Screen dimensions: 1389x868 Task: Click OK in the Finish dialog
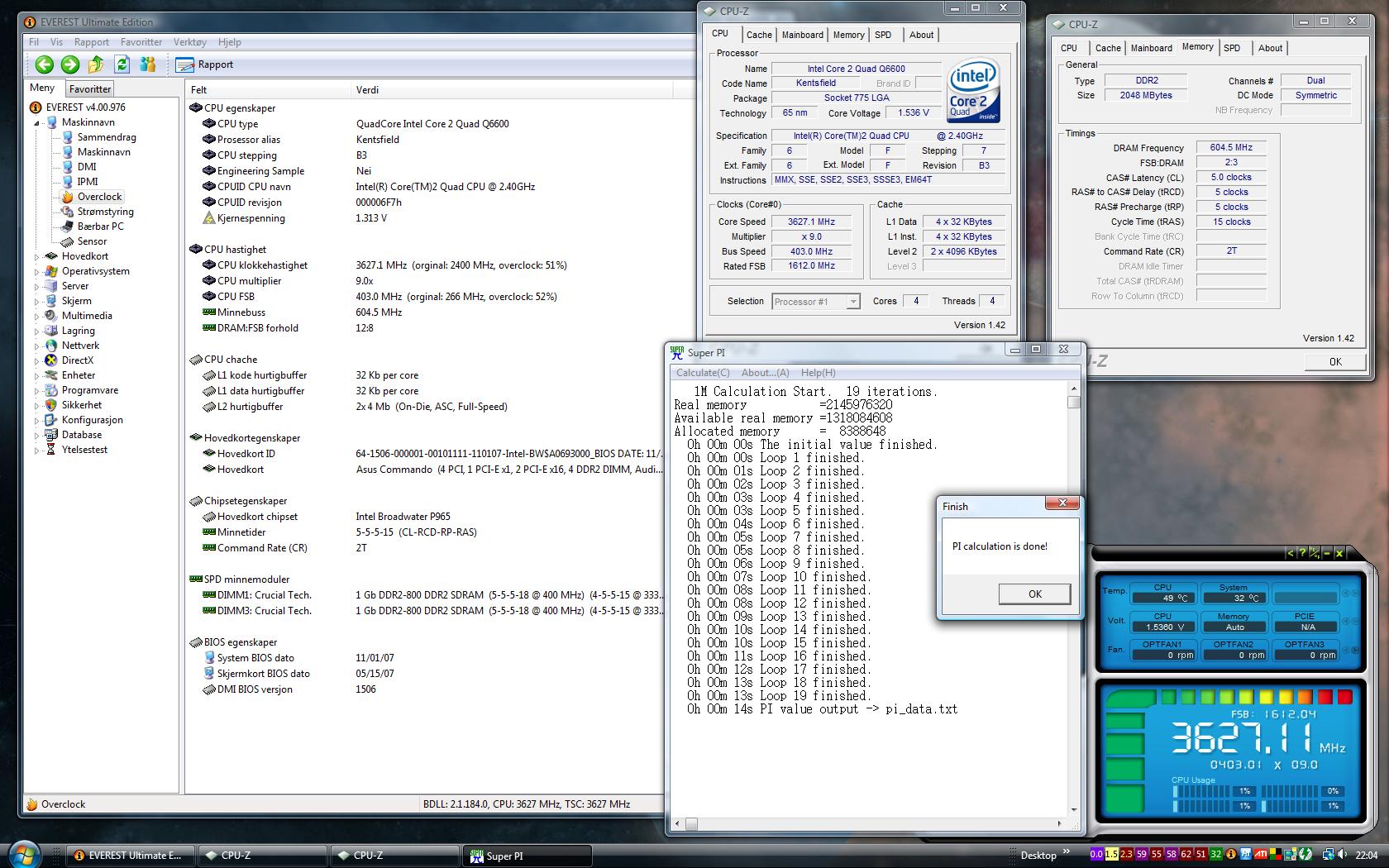point(1034,594)
